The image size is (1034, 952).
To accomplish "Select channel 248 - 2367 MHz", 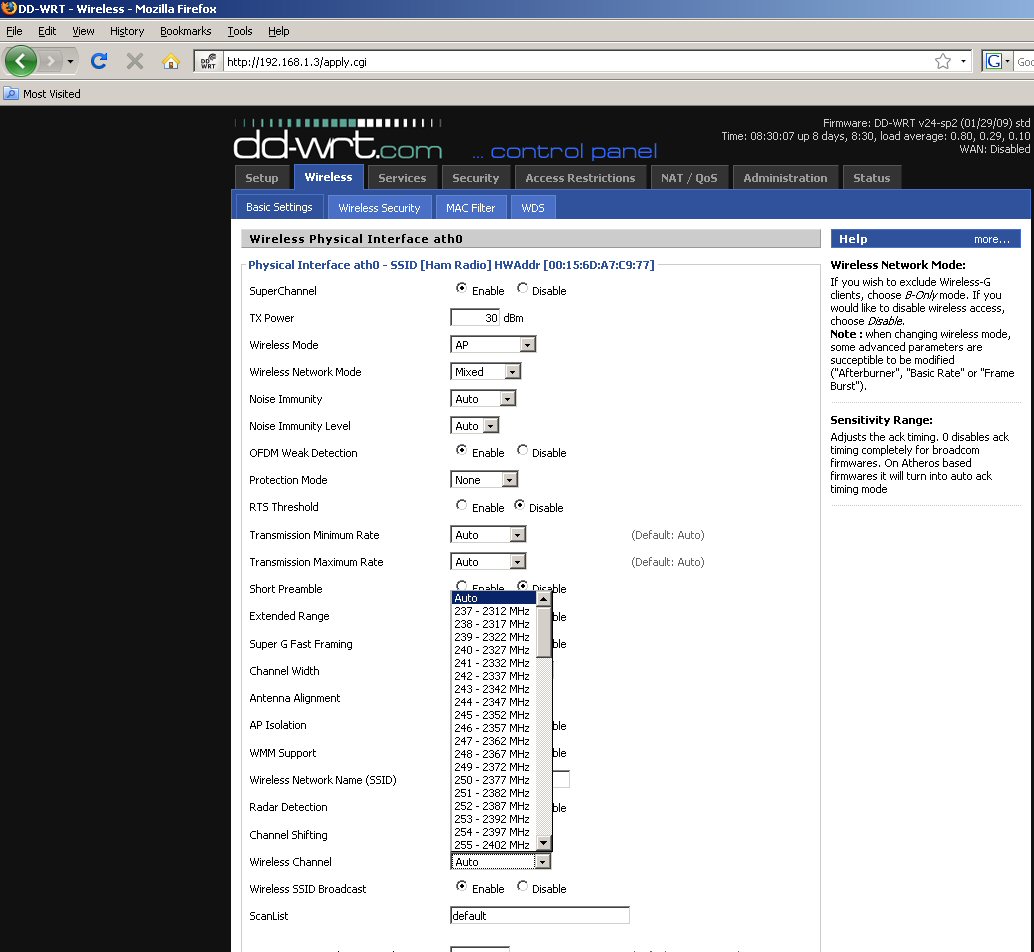I will [x=494, y=754].
